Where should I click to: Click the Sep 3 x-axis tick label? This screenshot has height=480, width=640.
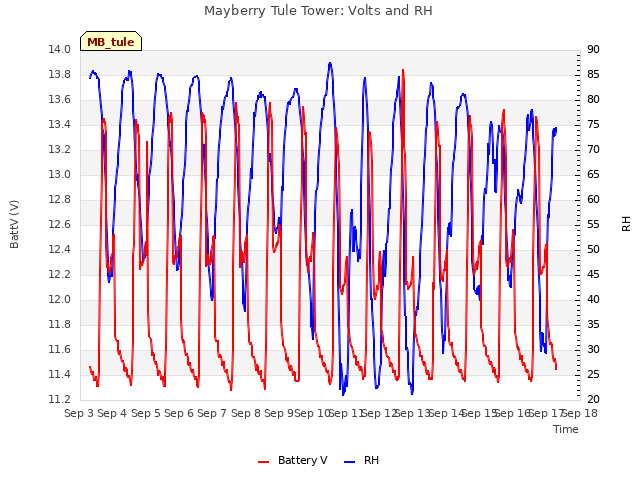(79, 413)
